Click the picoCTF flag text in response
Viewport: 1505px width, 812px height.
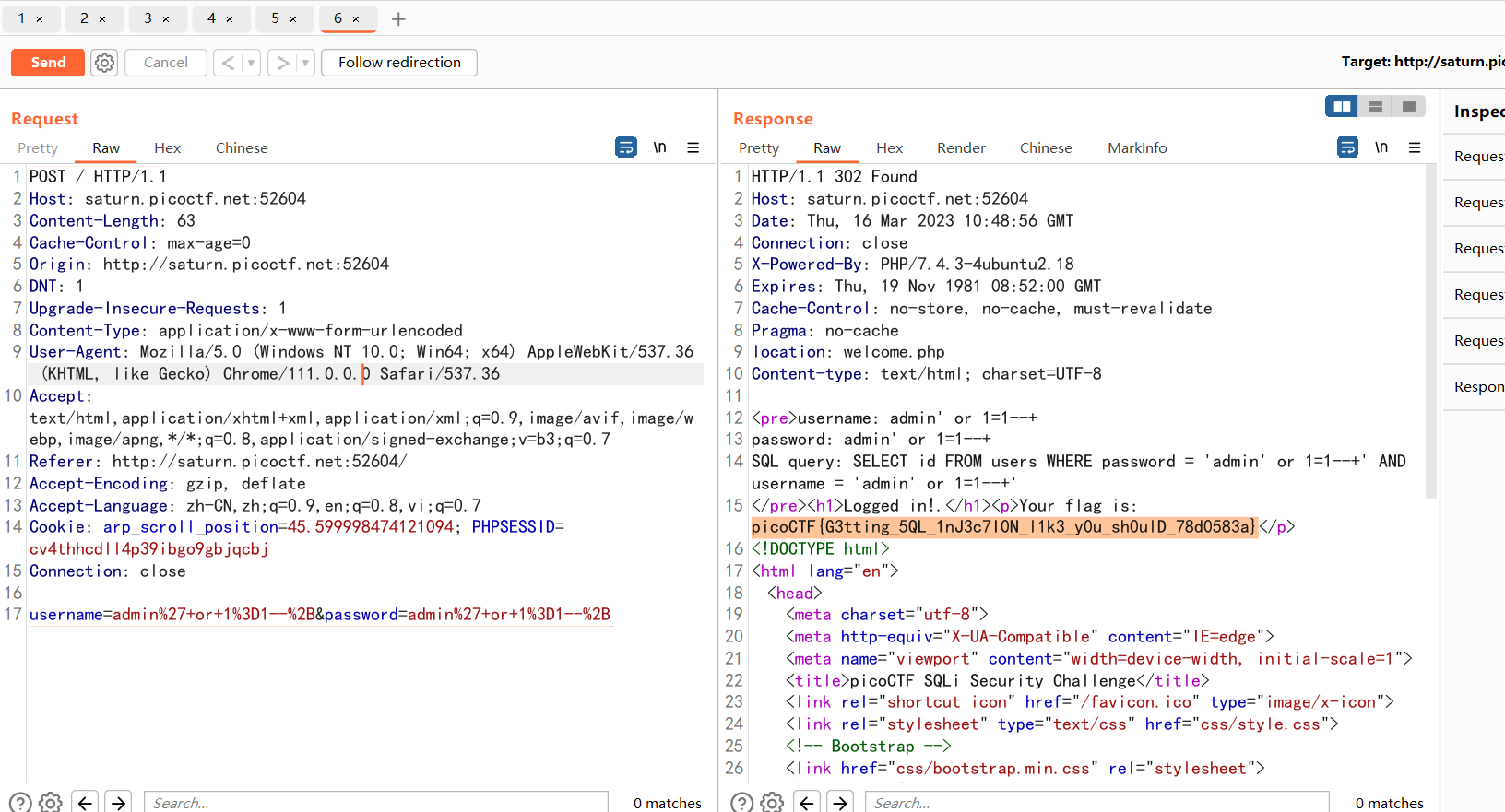tap(1003, 527)
